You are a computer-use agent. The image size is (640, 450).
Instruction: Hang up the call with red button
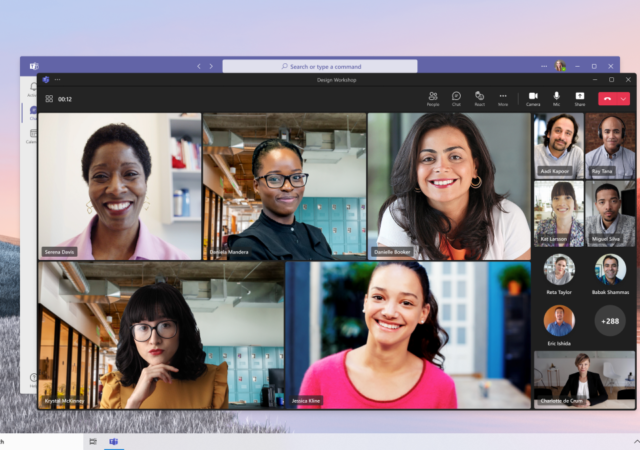pyautogui.click(x=608, y=99)
